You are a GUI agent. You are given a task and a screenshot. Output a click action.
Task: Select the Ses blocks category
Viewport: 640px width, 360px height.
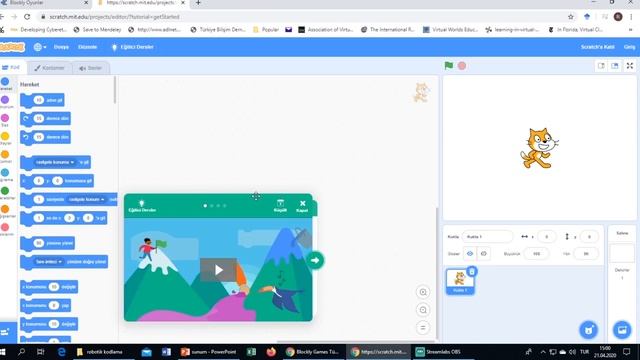pos(5,120)
